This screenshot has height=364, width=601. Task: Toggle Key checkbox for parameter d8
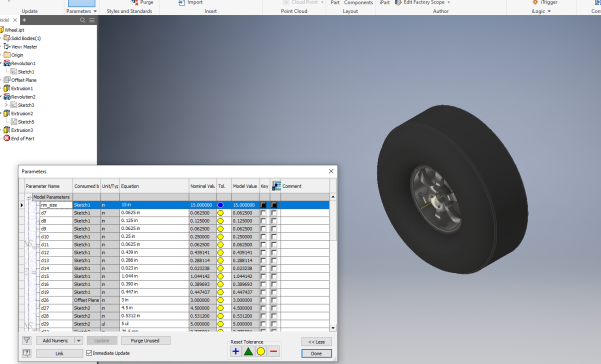point(263,221)
